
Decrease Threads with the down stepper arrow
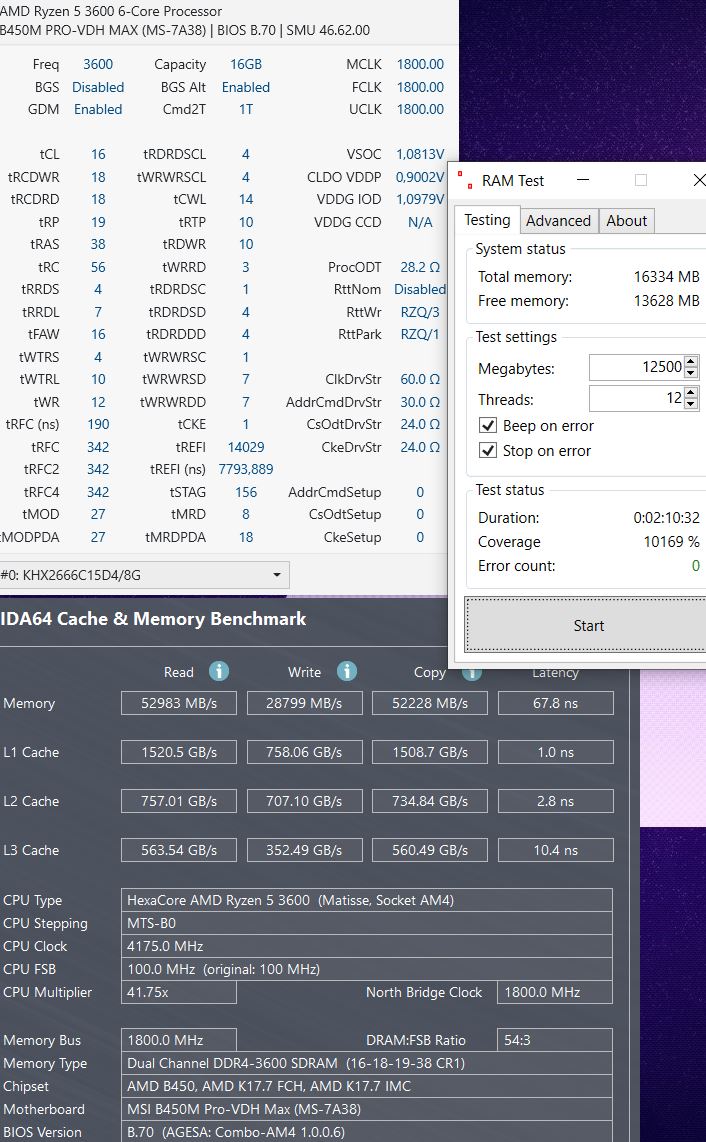(x=691, y=403)
